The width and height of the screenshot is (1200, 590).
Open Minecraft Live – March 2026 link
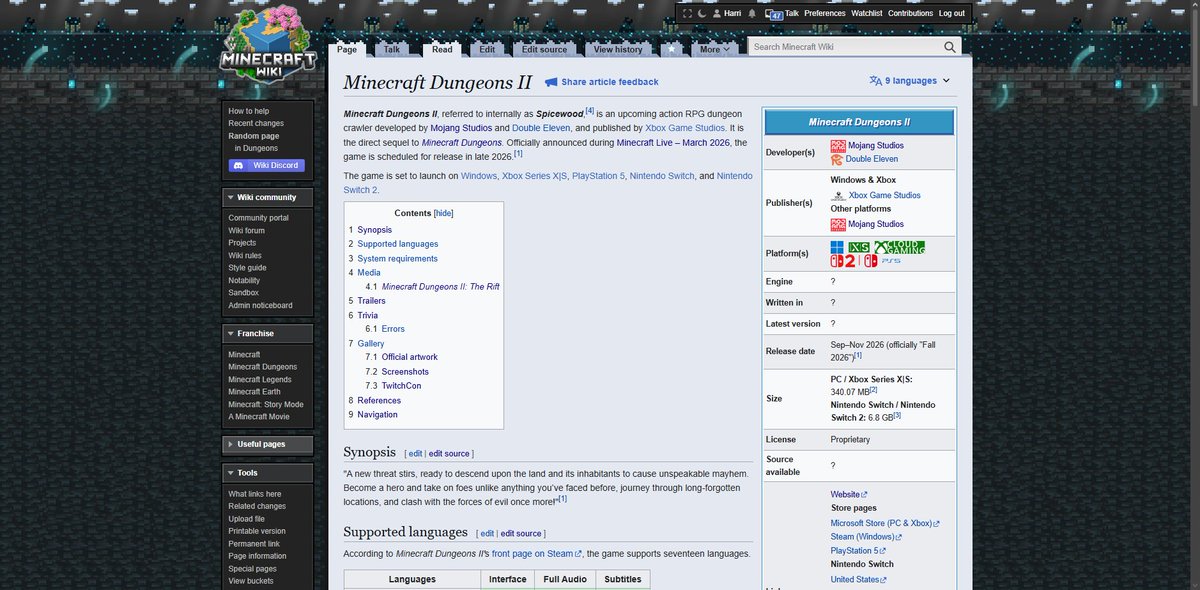pyautogui.click(x=673, y=143)
